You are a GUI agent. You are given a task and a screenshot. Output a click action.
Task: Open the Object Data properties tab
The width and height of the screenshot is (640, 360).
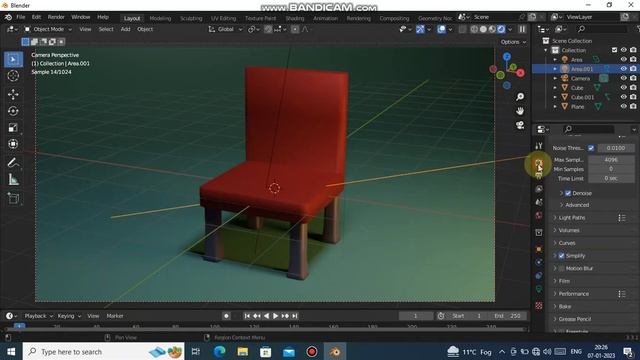click(539, 289)
